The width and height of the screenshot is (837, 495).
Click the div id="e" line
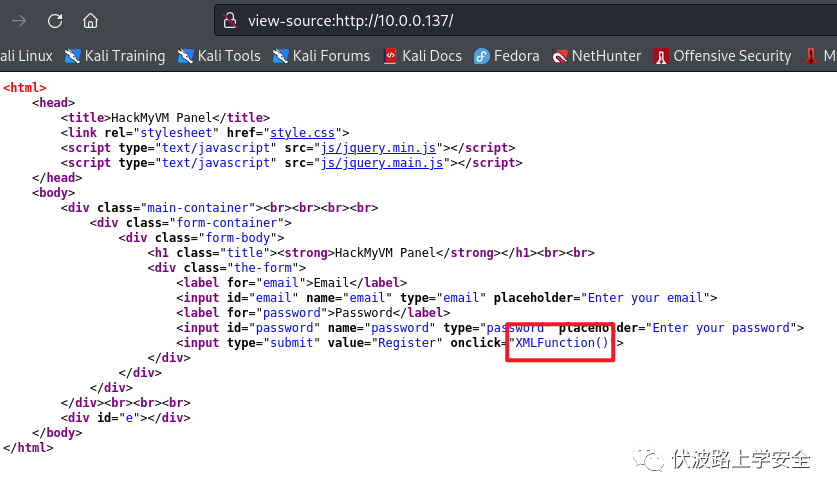tap(125, 418)
